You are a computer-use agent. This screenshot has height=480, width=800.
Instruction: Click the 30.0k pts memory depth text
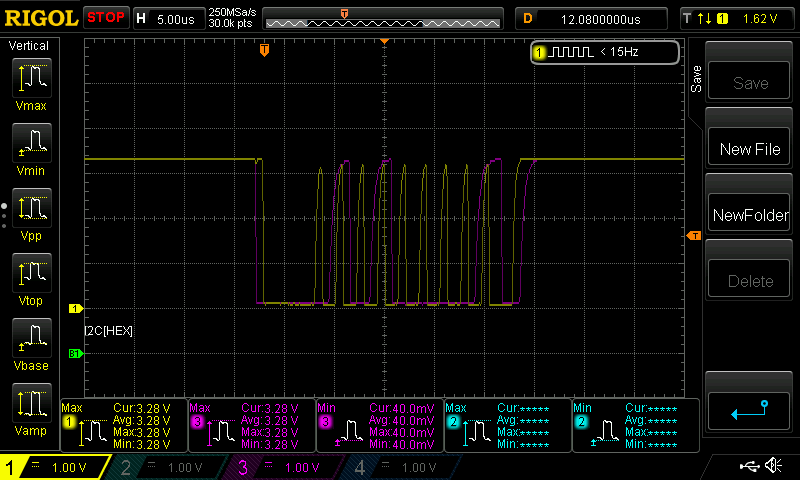pos(230,23)
